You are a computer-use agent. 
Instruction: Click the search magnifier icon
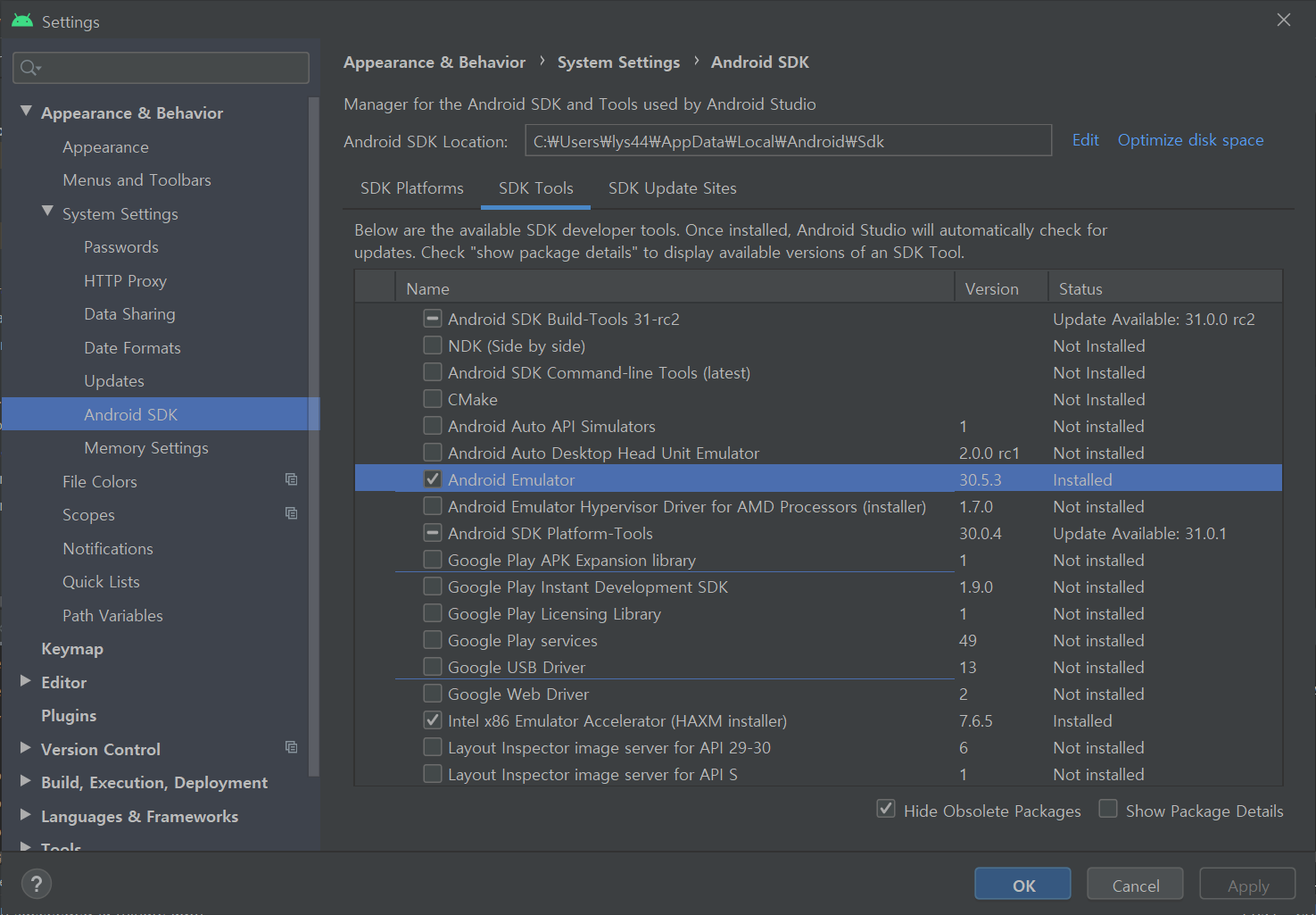(30, 68)
